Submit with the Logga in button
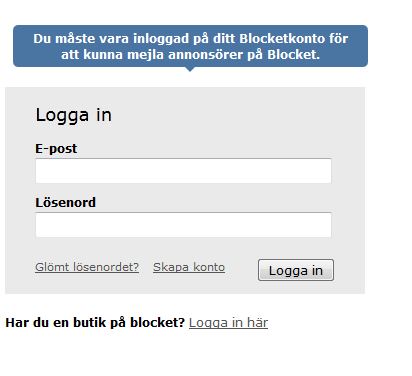 pos(296,270)
